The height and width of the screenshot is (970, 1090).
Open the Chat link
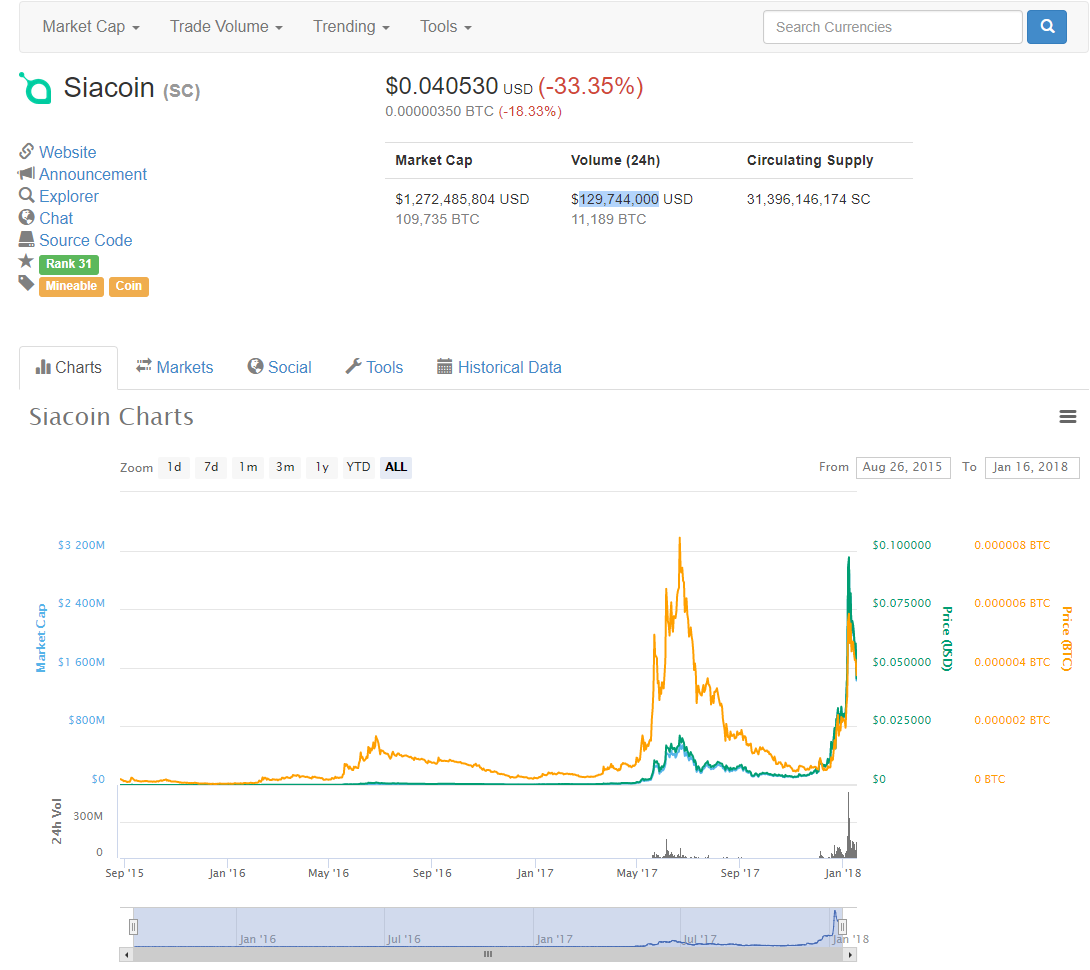click(x=56, y=218)
